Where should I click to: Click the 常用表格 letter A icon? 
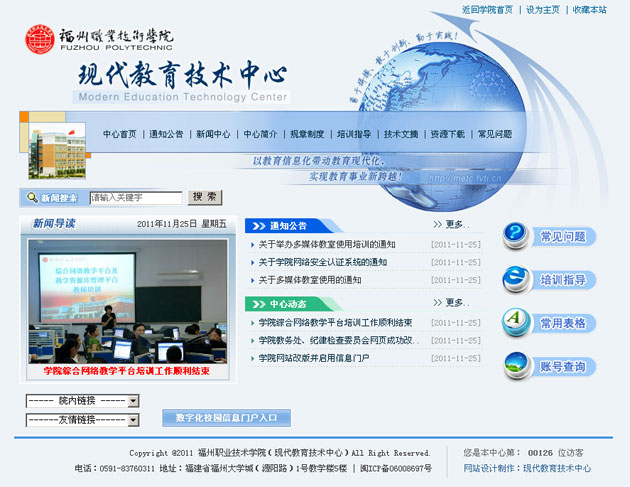[x=517, y=323]
